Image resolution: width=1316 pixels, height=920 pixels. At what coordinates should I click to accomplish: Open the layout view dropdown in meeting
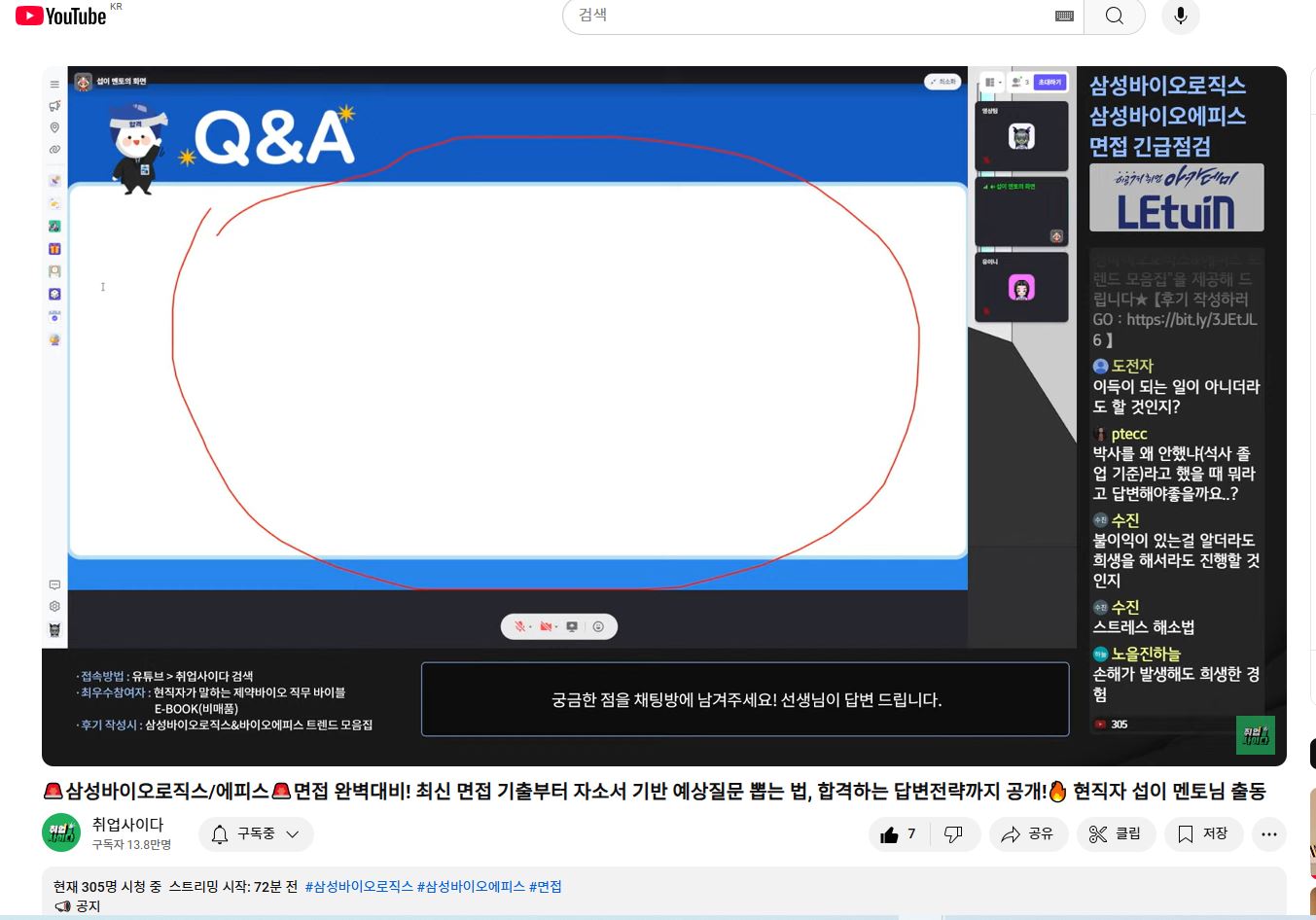click(991, 83)
